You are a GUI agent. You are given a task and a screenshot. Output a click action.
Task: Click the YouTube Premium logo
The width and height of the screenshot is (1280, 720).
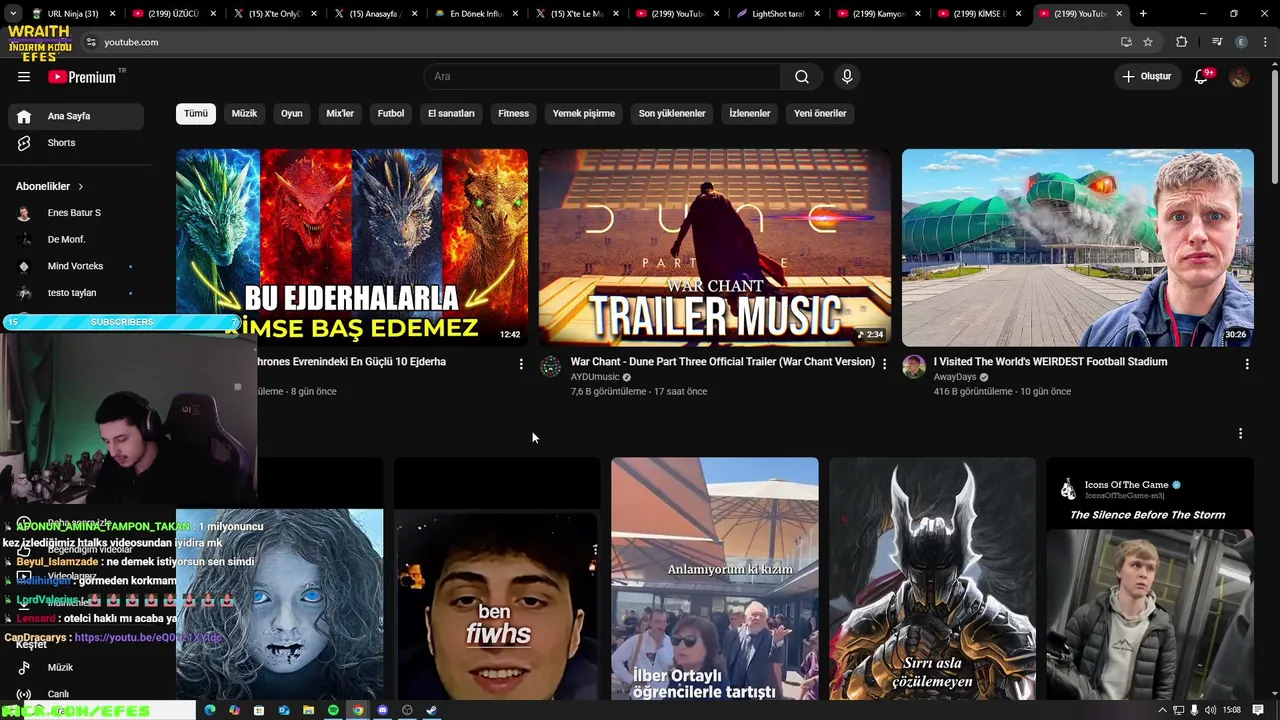pyautogui.click(x=82, y=77)
